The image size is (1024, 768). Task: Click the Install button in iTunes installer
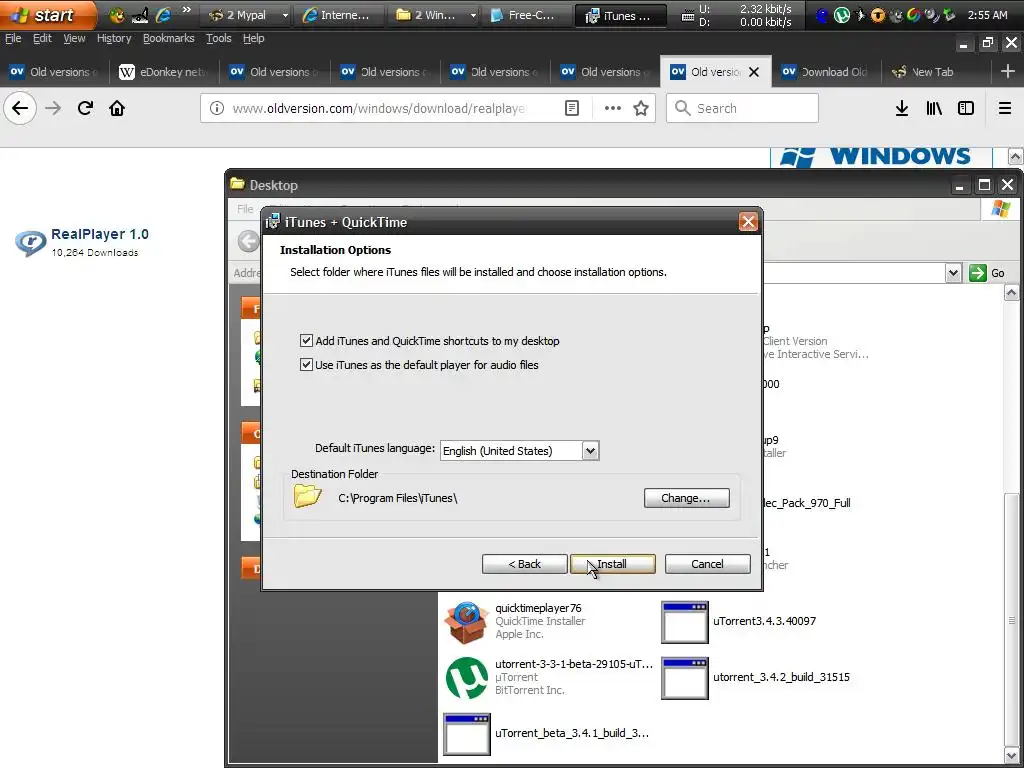pos(613,564)
